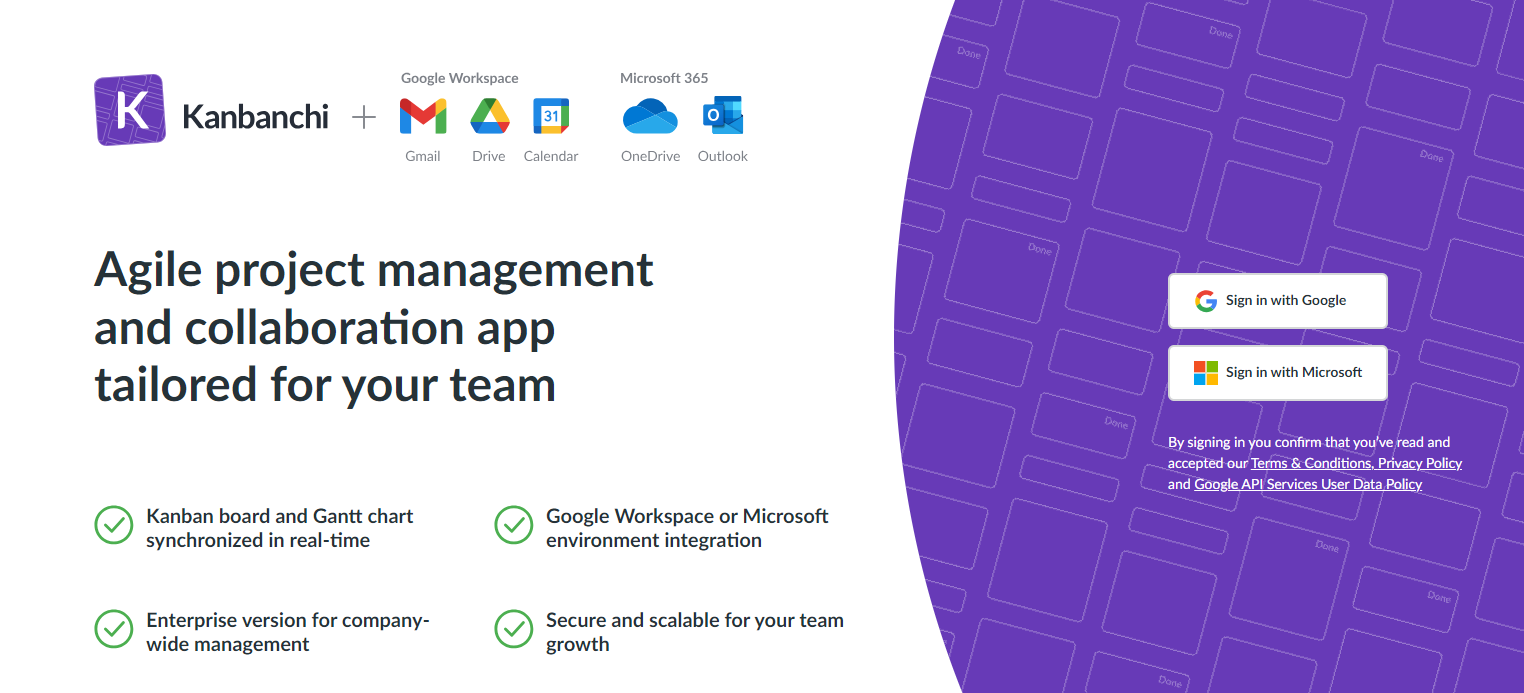Screen dimensions: 1524x693
Task: Click the Calendar text label
Action: pyautogui.click(x=551, y=156)
